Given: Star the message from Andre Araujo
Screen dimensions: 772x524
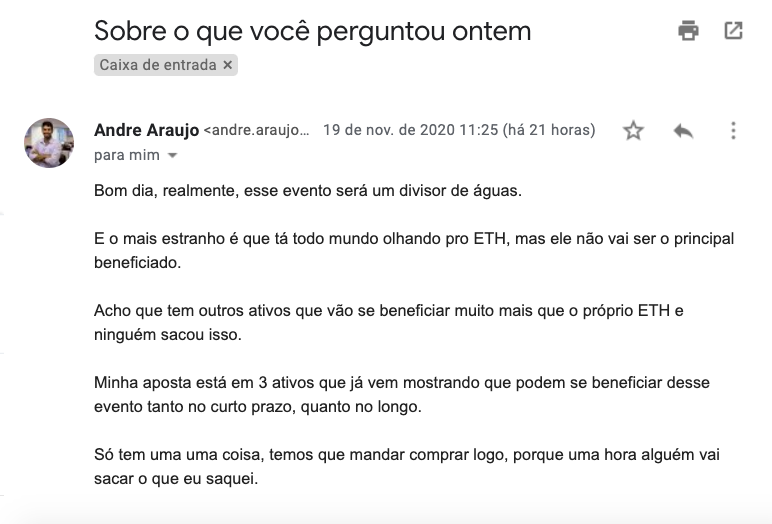Looking at the screenshot, I should click(x=633, y=131).
